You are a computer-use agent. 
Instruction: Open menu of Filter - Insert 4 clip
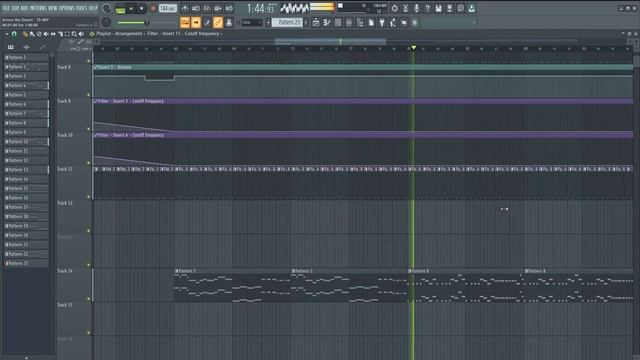[96, 135]
